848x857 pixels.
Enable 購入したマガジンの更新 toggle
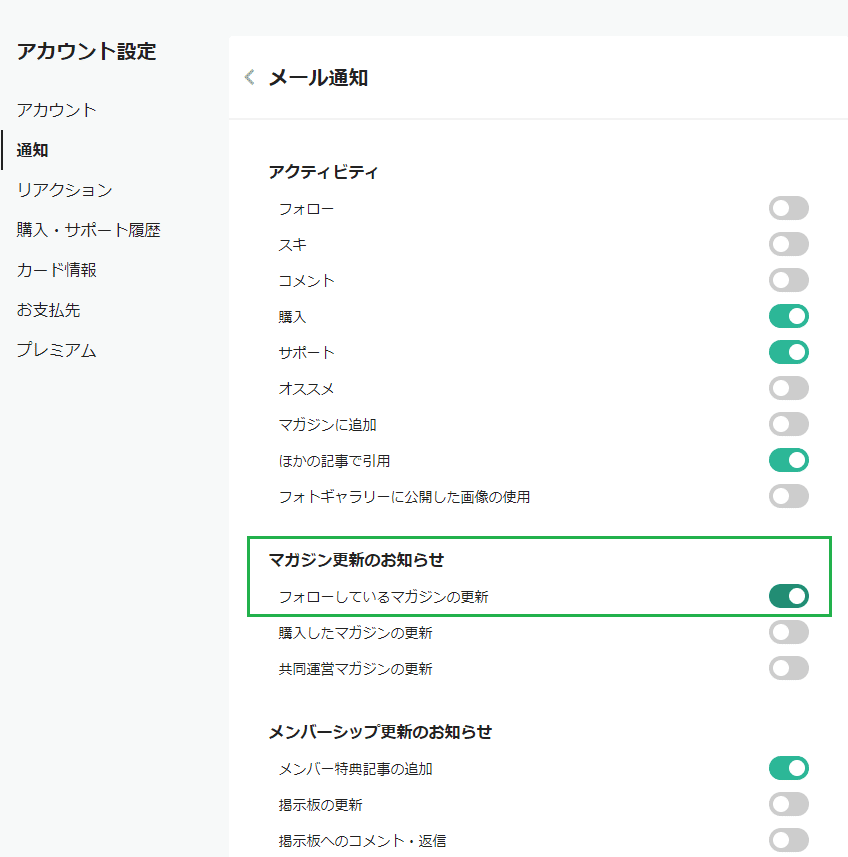tap(788, 633)
